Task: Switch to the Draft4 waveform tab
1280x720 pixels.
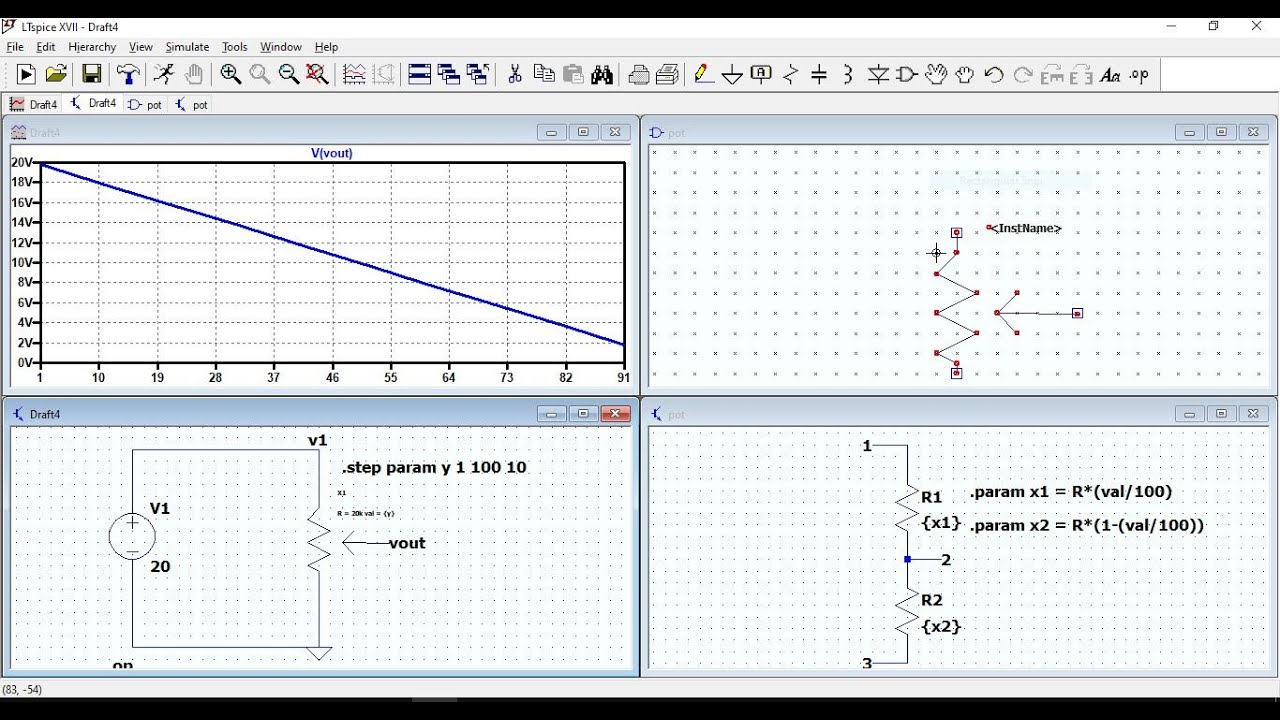Action: [x=34, y=104]
